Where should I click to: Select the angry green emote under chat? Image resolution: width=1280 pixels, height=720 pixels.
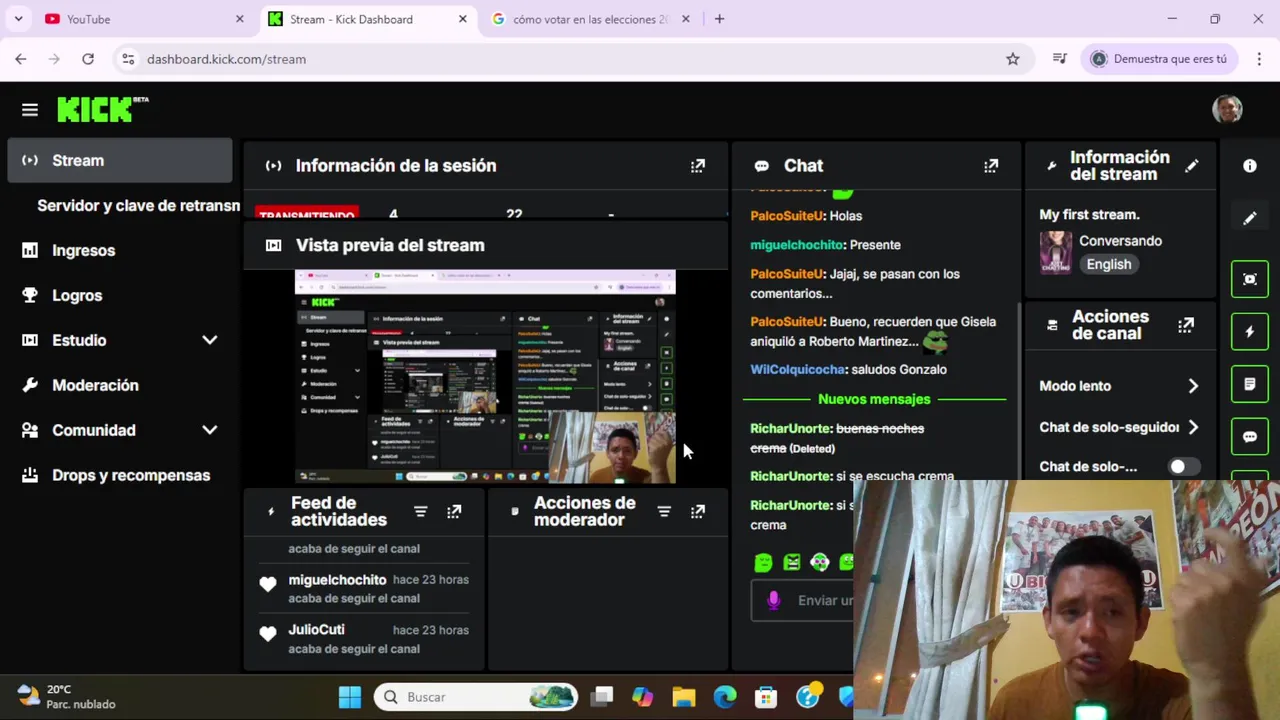click(x=792, y=563)
